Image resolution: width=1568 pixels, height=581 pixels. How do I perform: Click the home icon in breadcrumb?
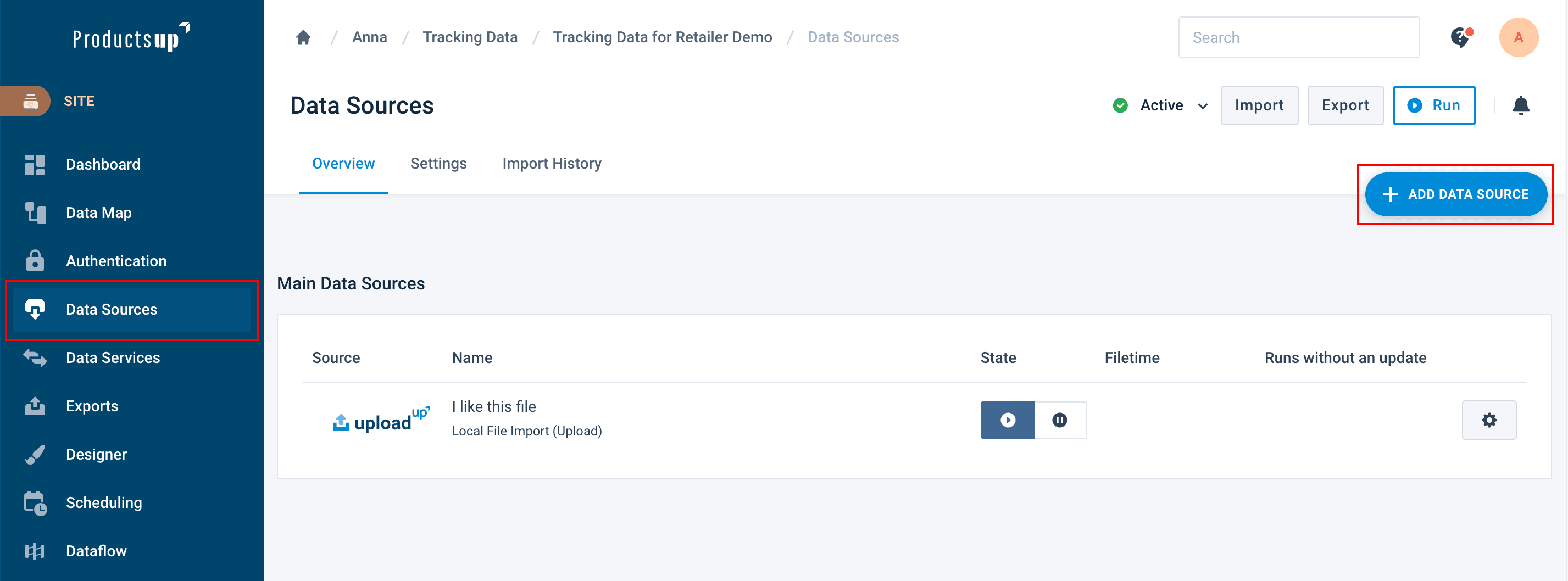[x=303, y=38]
